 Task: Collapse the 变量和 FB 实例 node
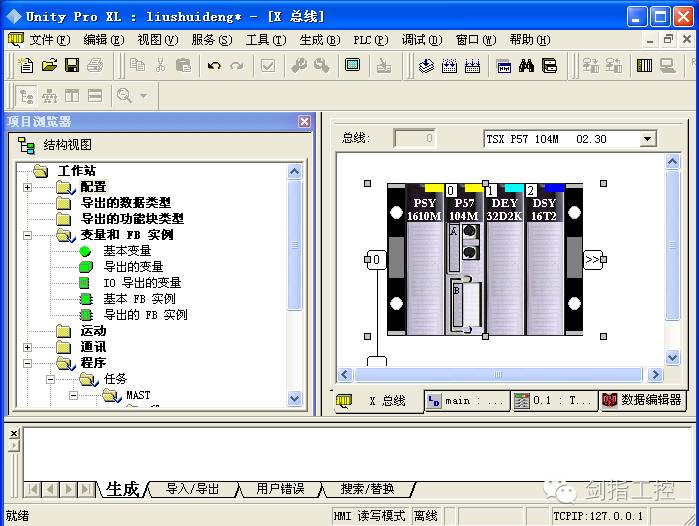[x=27, y=235]
